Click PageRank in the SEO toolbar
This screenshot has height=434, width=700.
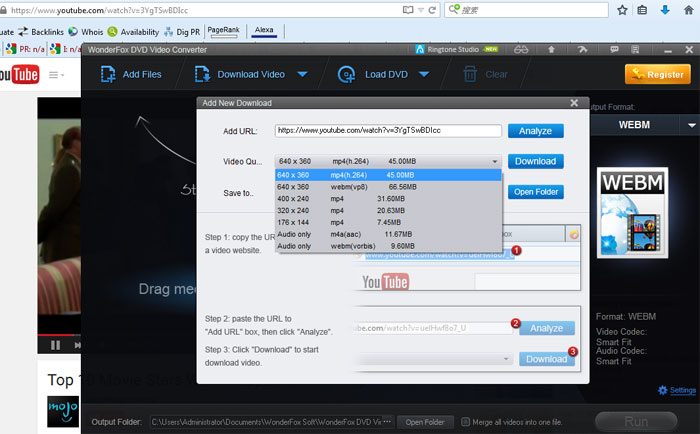pos(224,30)
